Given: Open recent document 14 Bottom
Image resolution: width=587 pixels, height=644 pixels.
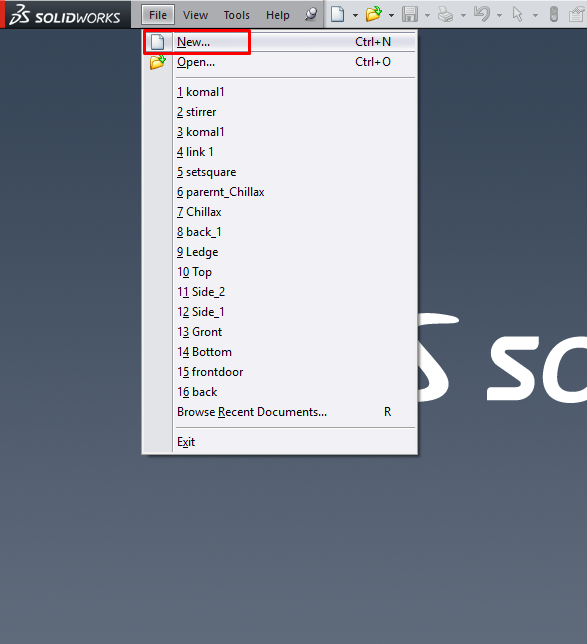Looking at the screenshot, I should 280,352.
